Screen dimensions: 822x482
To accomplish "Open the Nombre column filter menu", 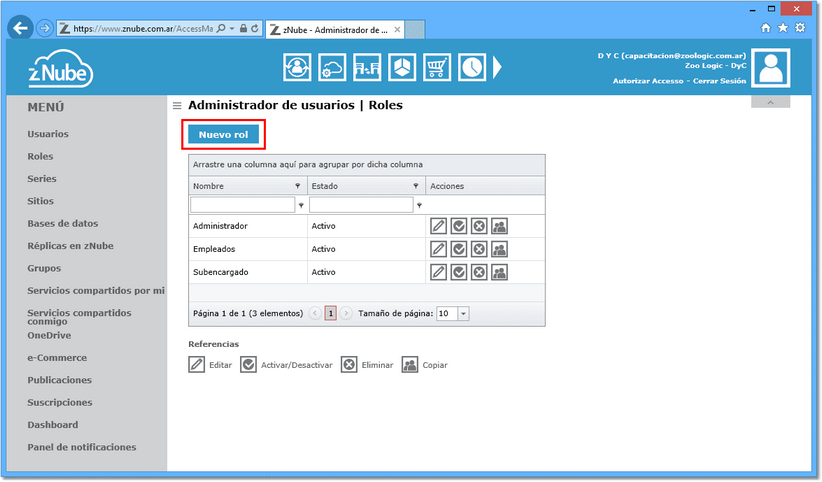I will pyautogui.click(x=297, y=186).
